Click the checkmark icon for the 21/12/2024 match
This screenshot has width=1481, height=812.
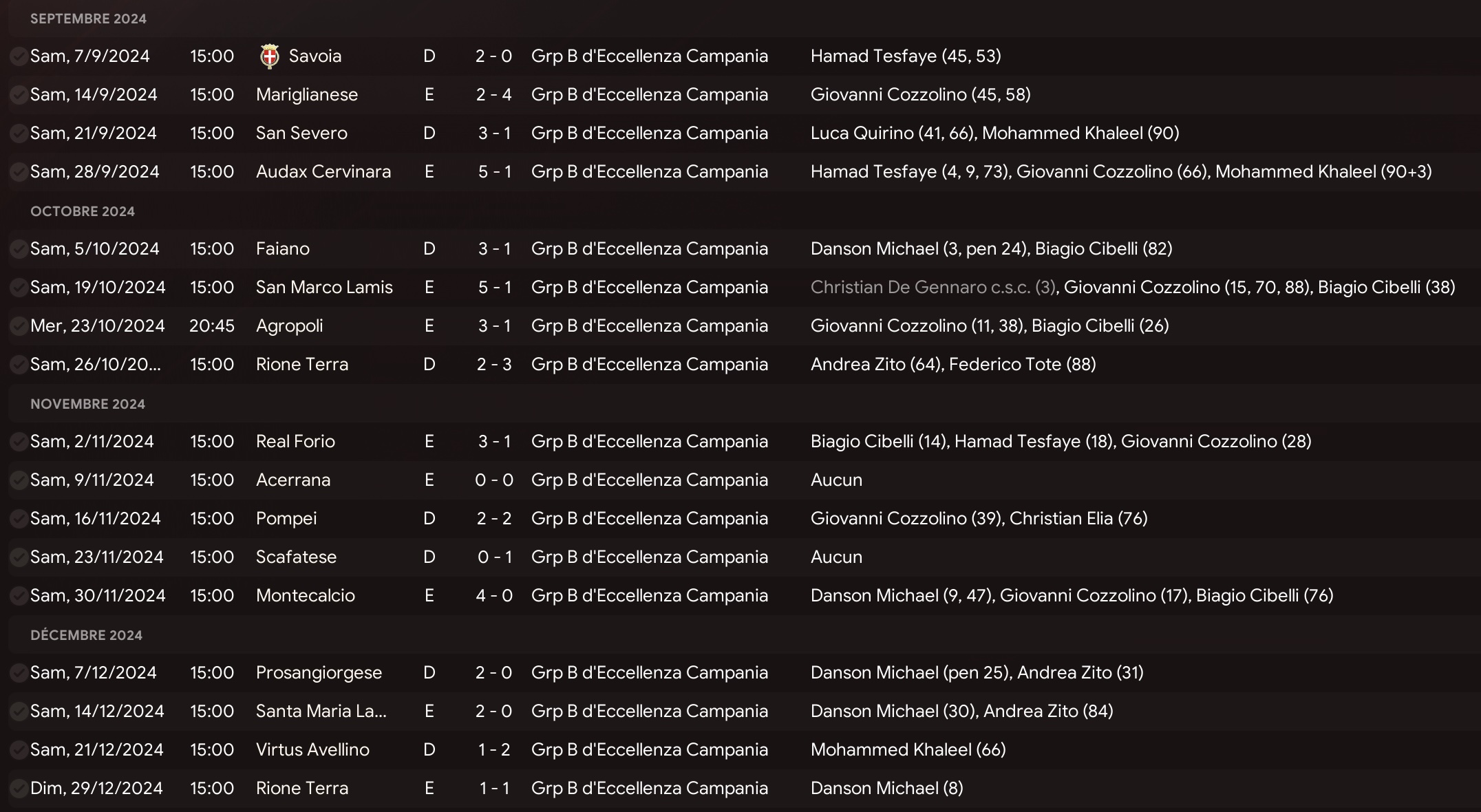19,750
